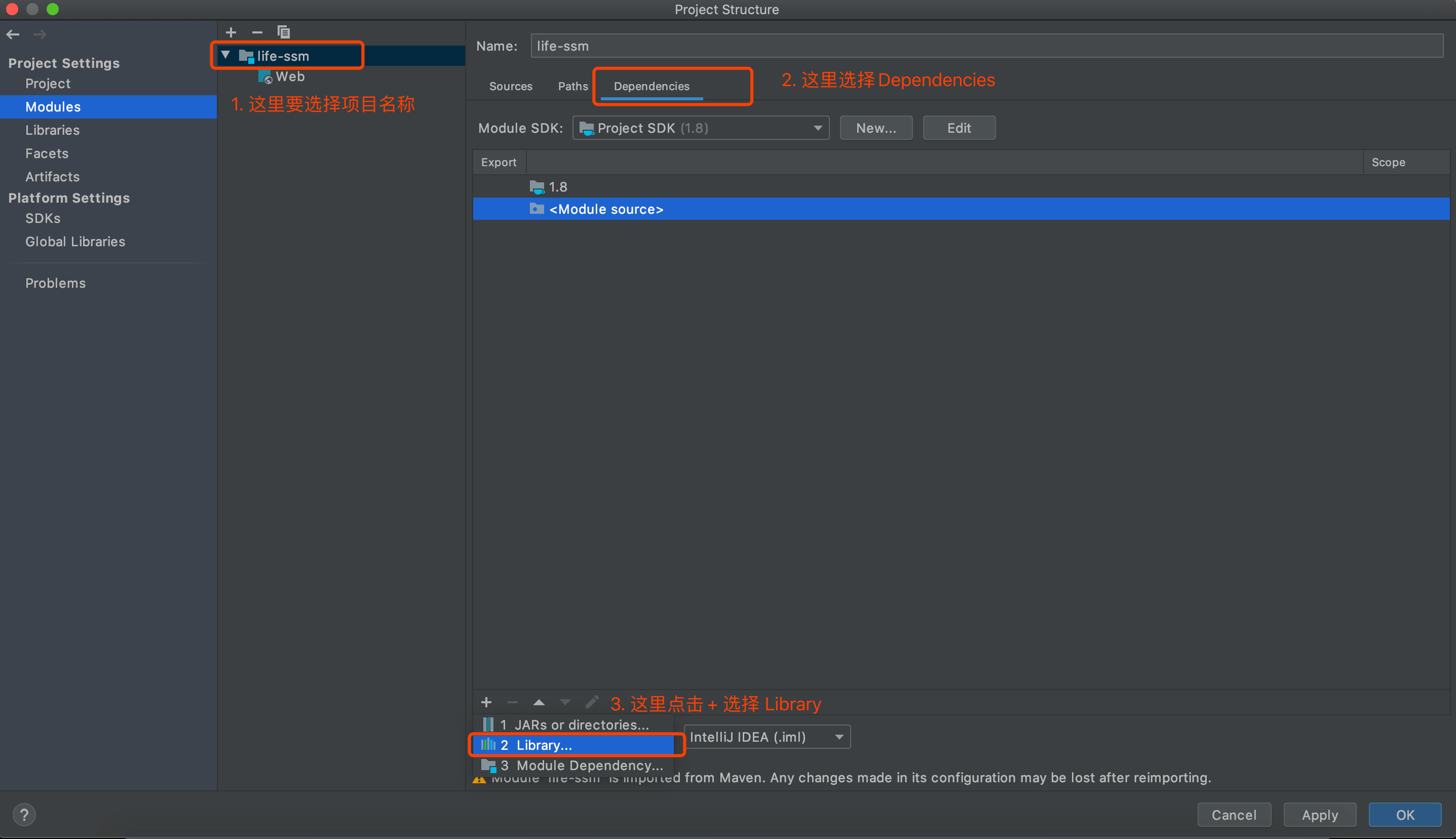This screenshot has height=839, width=1456.
Task: Click the New button for Module SDK
Action: coord(873,128)
